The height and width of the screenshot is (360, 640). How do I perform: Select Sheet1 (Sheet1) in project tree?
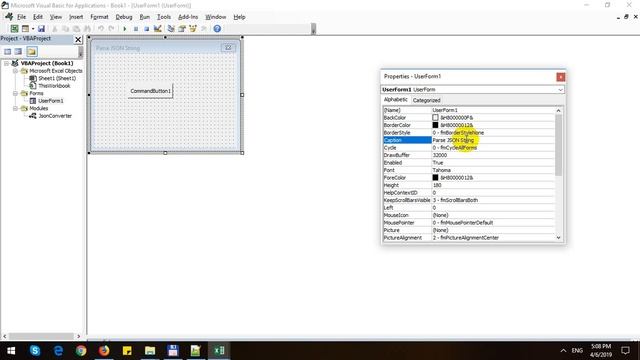click(57, 78)
